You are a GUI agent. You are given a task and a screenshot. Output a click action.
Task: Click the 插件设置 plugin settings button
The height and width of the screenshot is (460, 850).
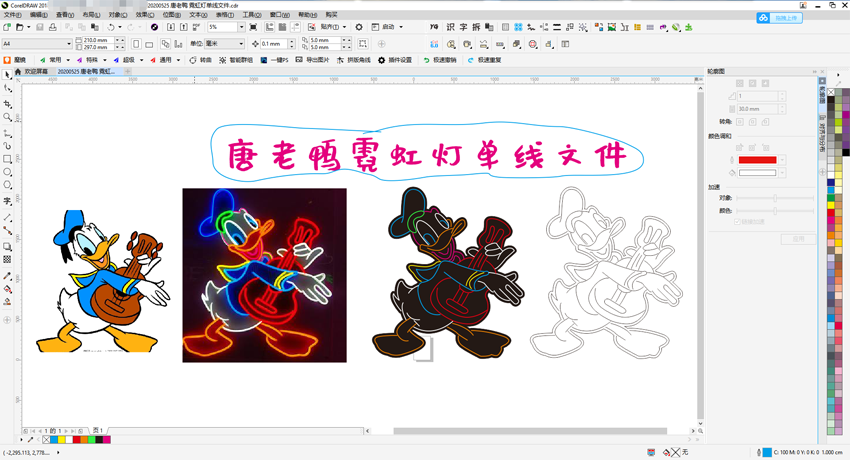395,60
